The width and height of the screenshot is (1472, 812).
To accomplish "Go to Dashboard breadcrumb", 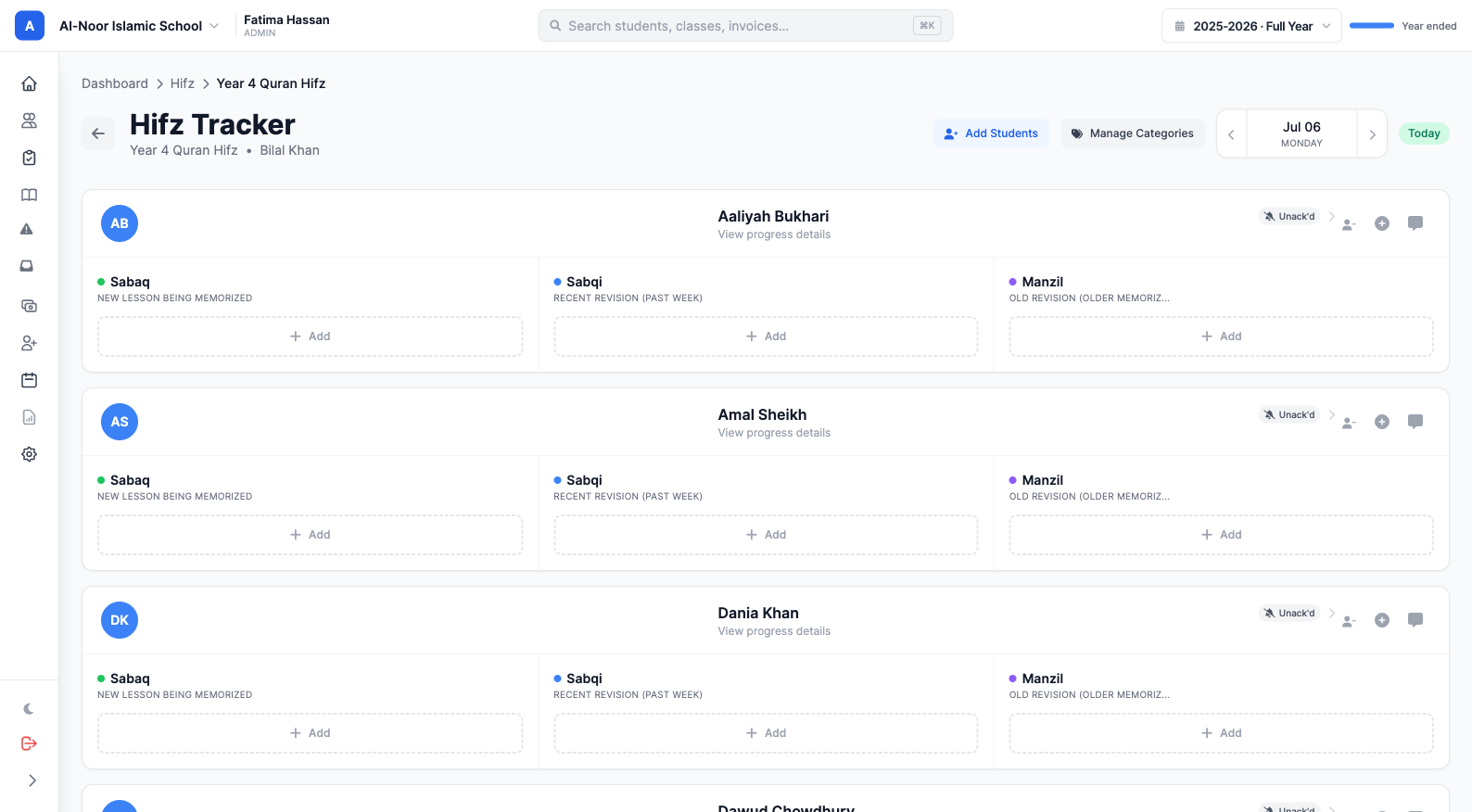I will click(x=115, y=83).
